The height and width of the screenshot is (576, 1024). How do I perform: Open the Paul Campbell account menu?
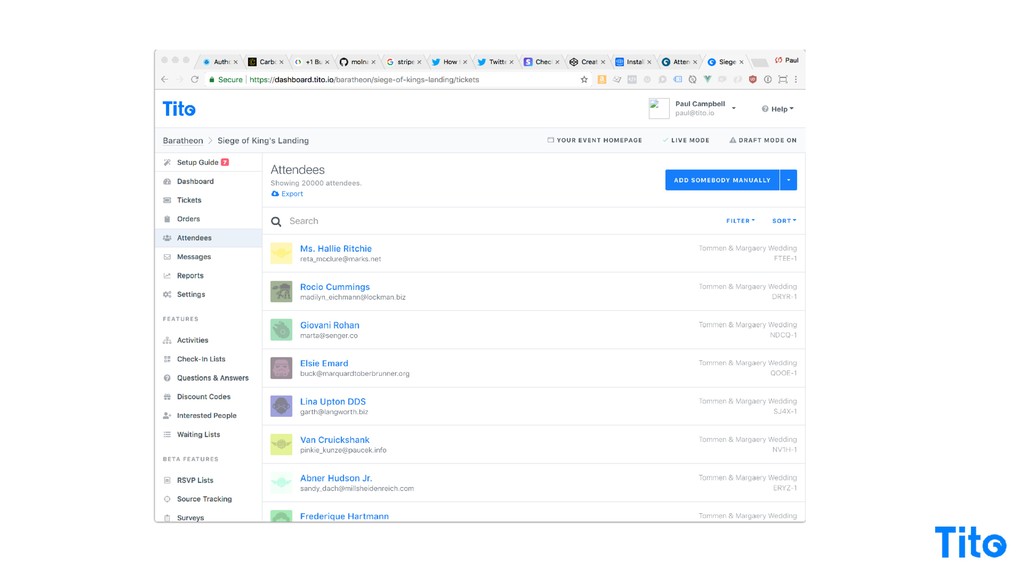click(x=693, y=108)
